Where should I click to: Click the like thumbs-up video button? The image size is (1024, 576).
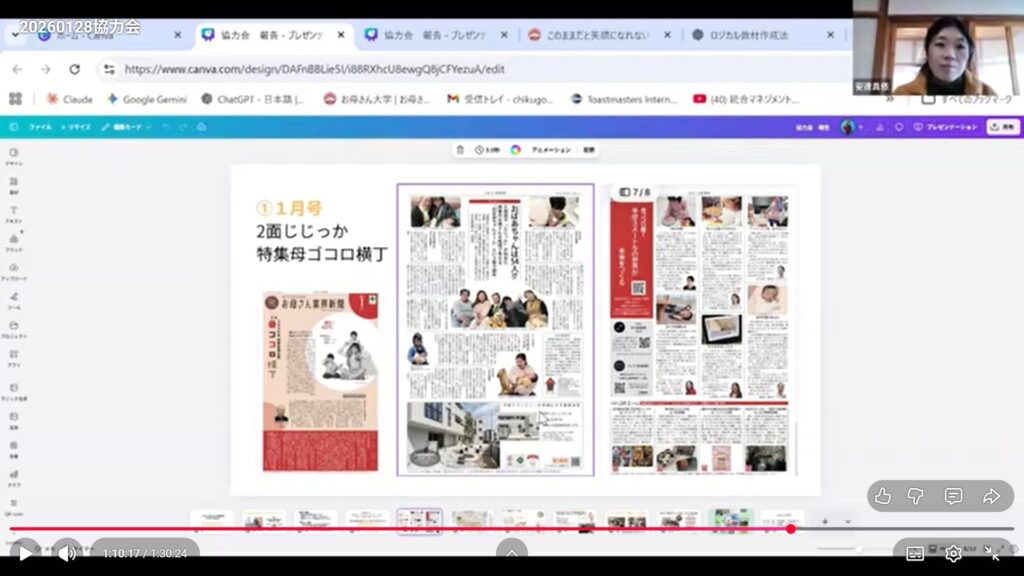click(883, 496)
